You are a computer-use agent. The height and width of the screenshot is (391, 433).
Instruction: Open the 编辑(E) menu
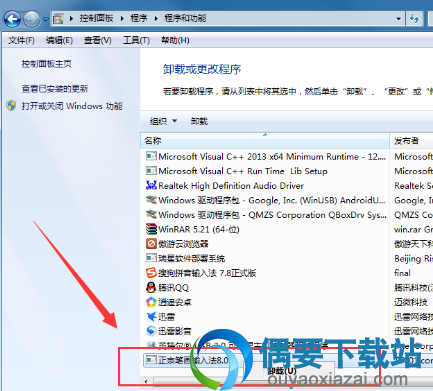59,40
